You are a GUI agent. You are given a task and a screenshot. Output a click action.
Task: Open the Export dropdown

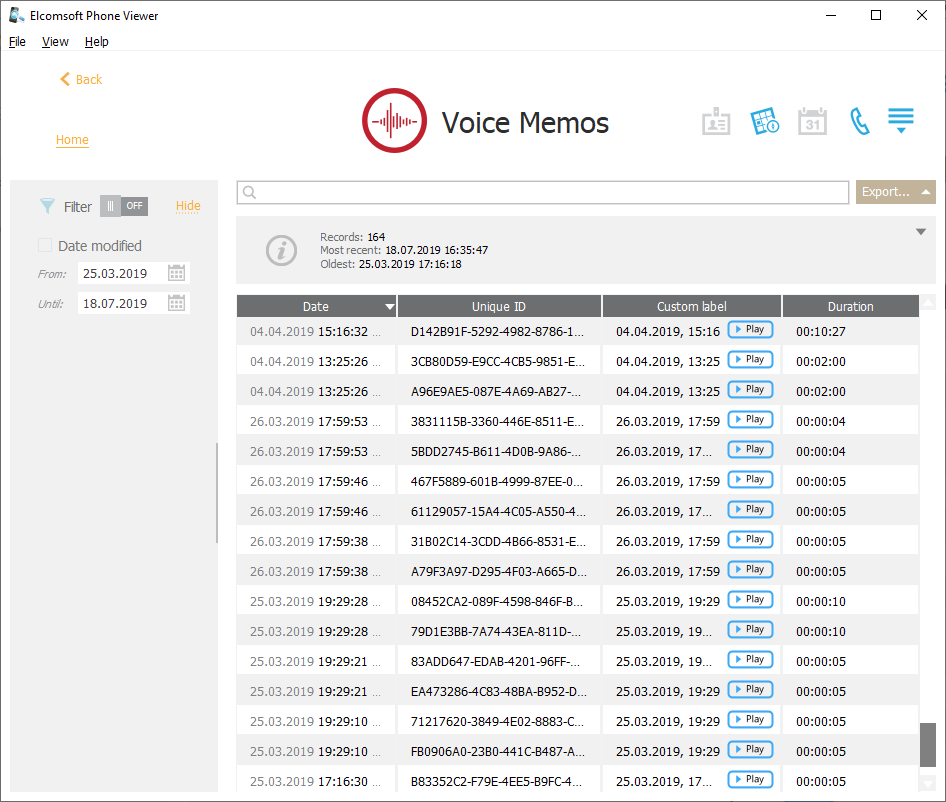(895, 192)
